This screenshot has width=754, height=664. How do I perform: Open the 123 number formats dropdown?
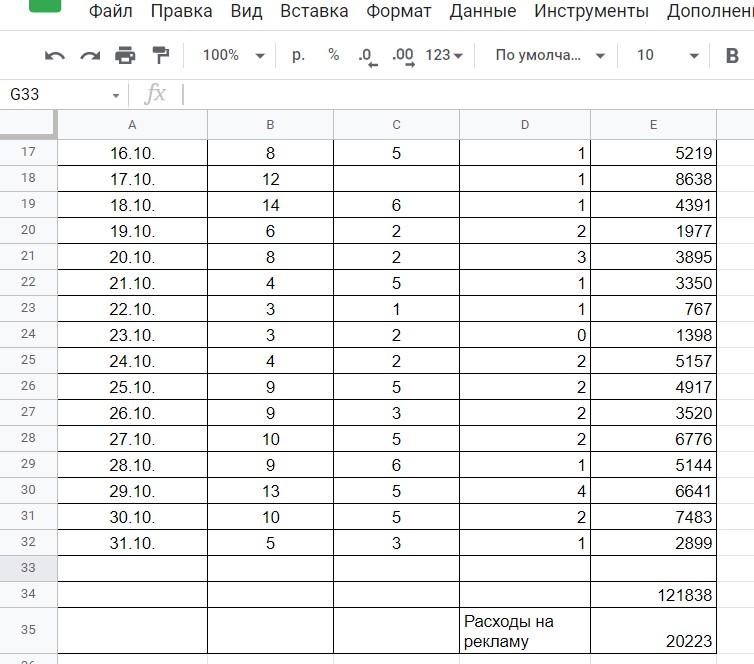coord(444,55)
